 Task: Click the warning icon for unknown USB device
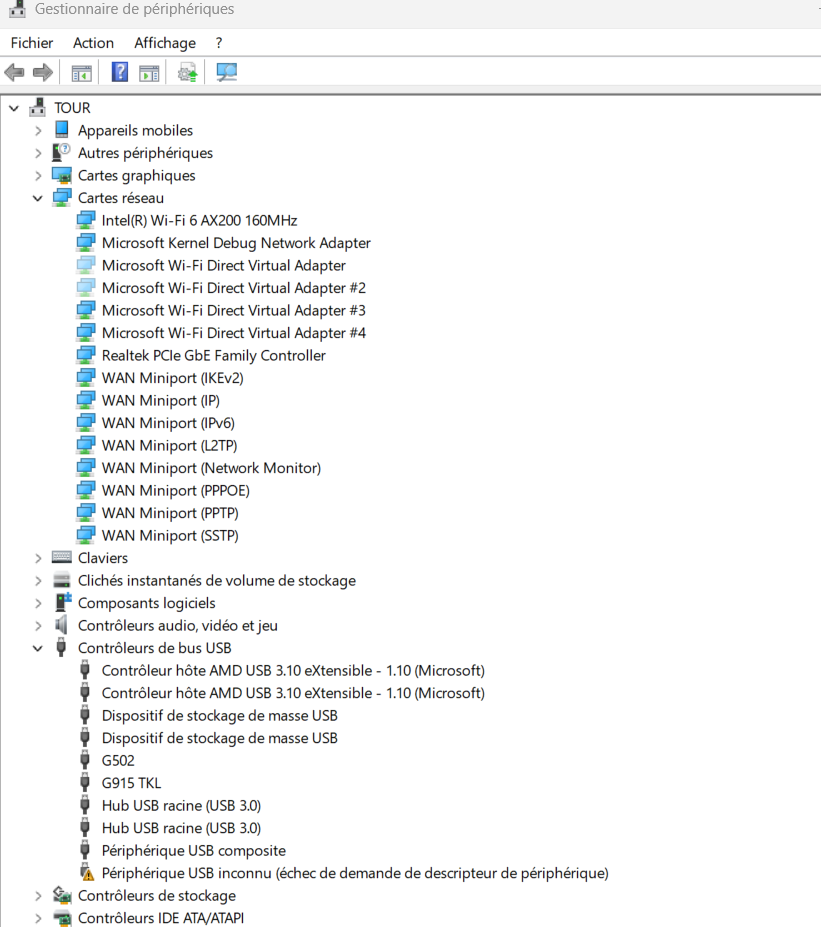coord(88,873)
